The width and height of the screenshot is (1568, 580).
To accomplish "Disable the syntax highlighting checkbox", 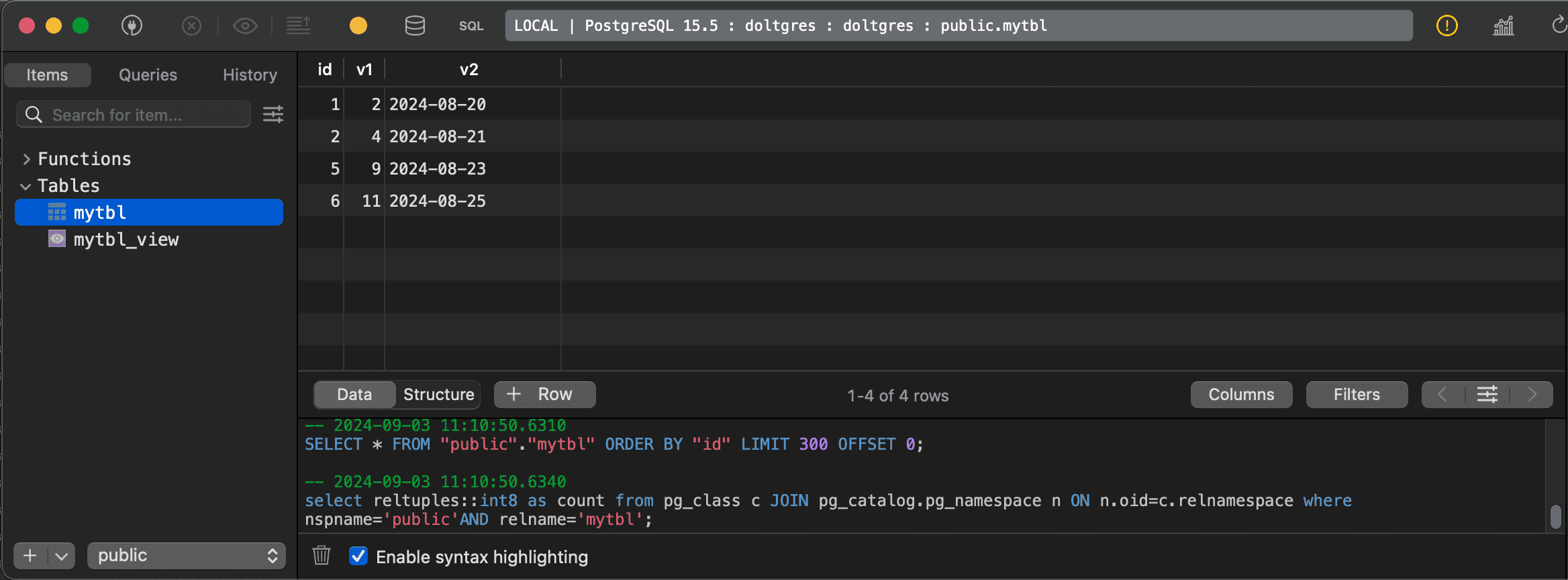I will pyautogui.click(x=358, y=556).
